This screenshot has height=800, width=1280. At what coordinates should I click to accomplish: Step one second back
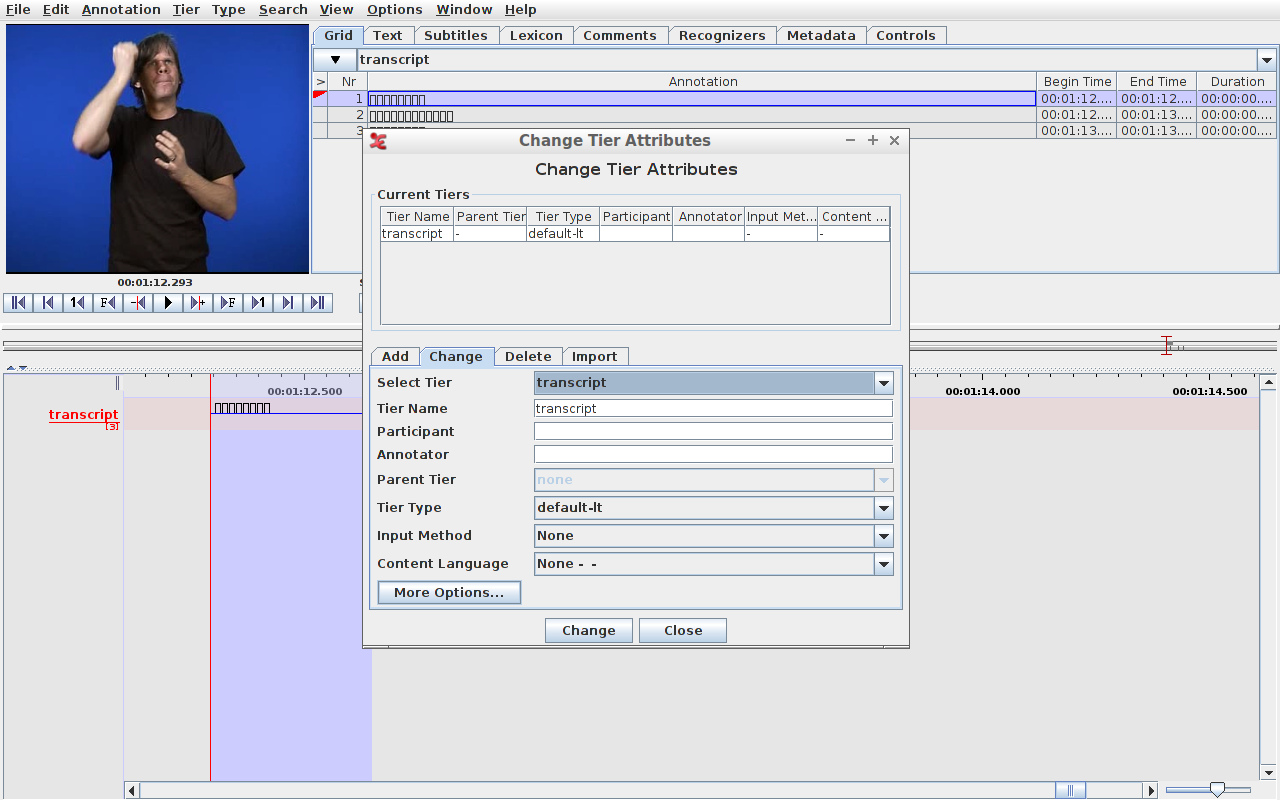click(x=78, y=303)
